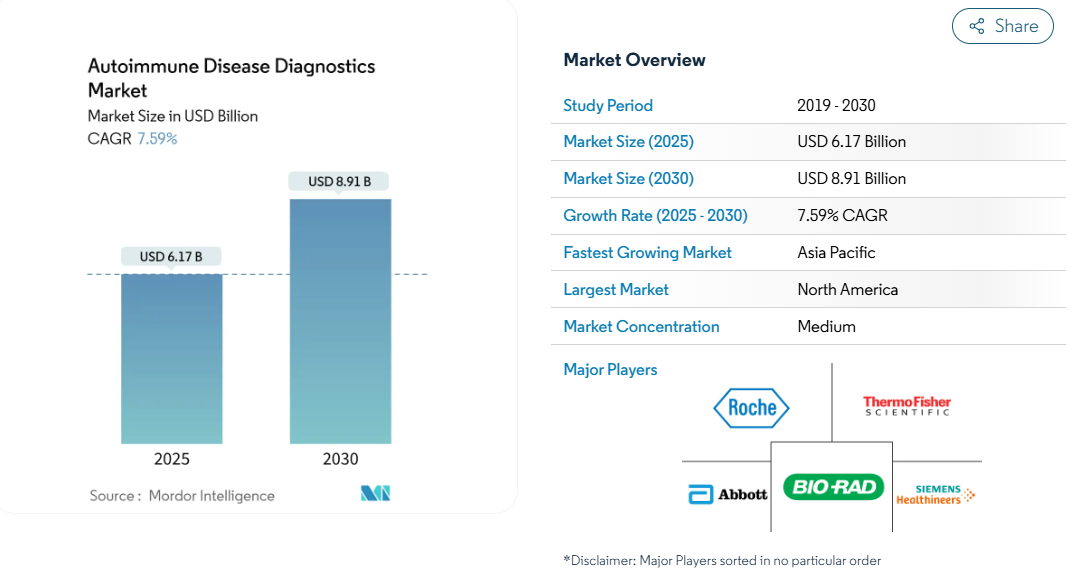Click the share icon inside Share button
This screenshot has width=1071, height=583.
click(977, 26)
